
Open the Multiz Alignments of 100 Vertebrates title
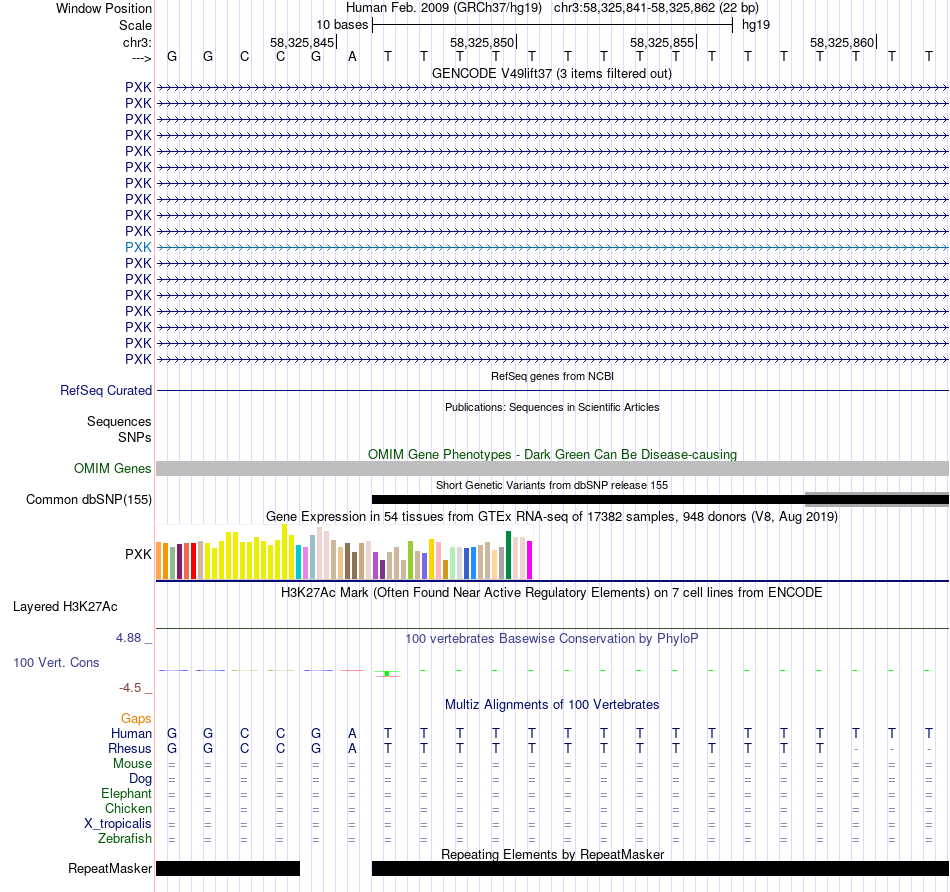[x=552, y=705]
